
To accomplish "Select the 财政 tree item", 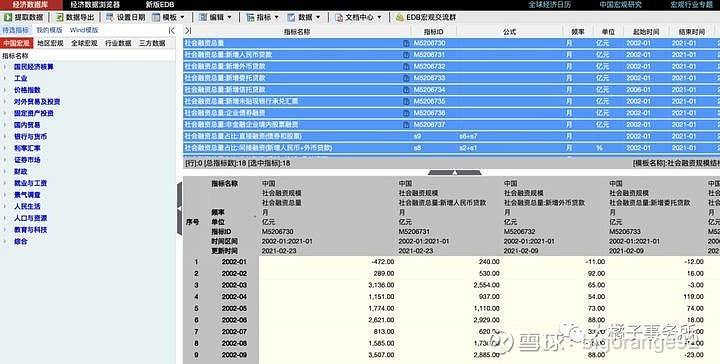I will 21,172.
